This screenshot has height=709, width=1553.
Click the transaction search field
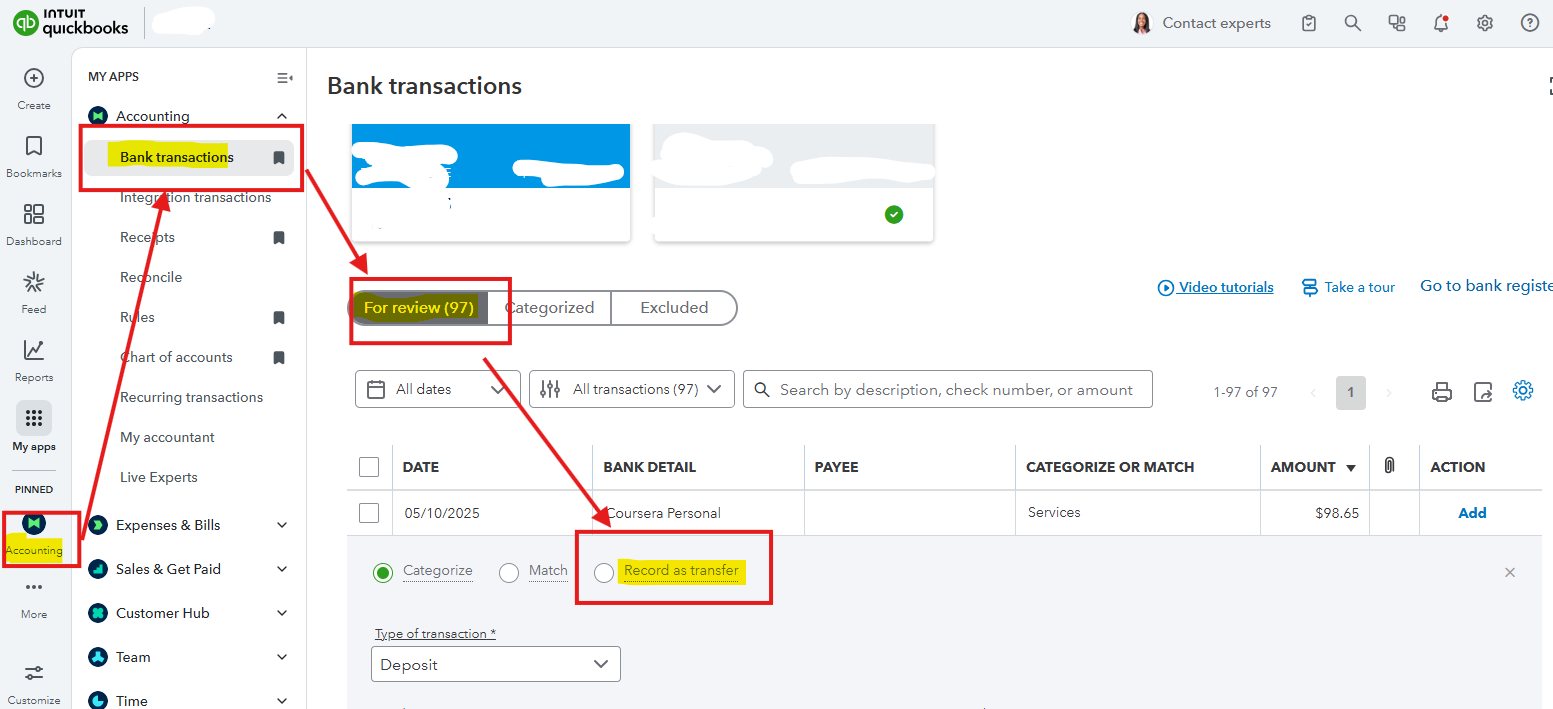[x=948, y=389]
